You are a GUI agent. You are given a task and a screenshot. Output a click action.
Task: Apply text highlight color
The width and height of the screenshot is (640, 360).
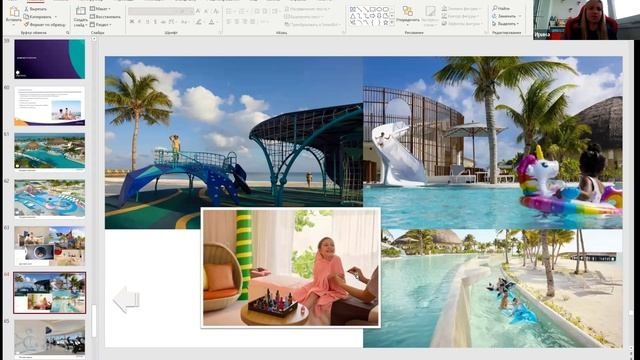coord(200,22)
